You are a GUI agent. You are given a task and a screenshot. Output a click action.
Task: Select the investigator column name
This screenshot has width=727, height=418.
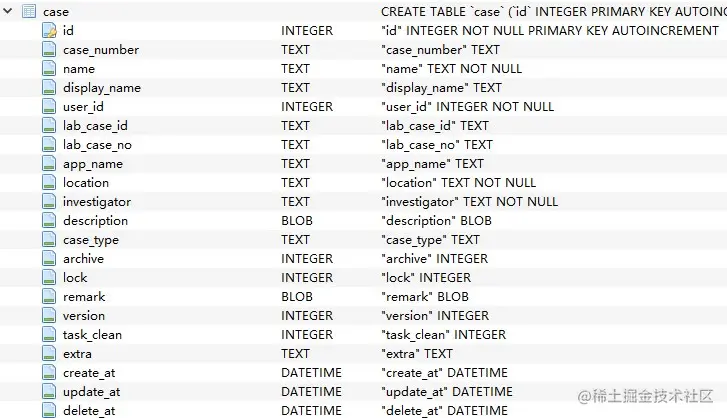tap(96, 202)
